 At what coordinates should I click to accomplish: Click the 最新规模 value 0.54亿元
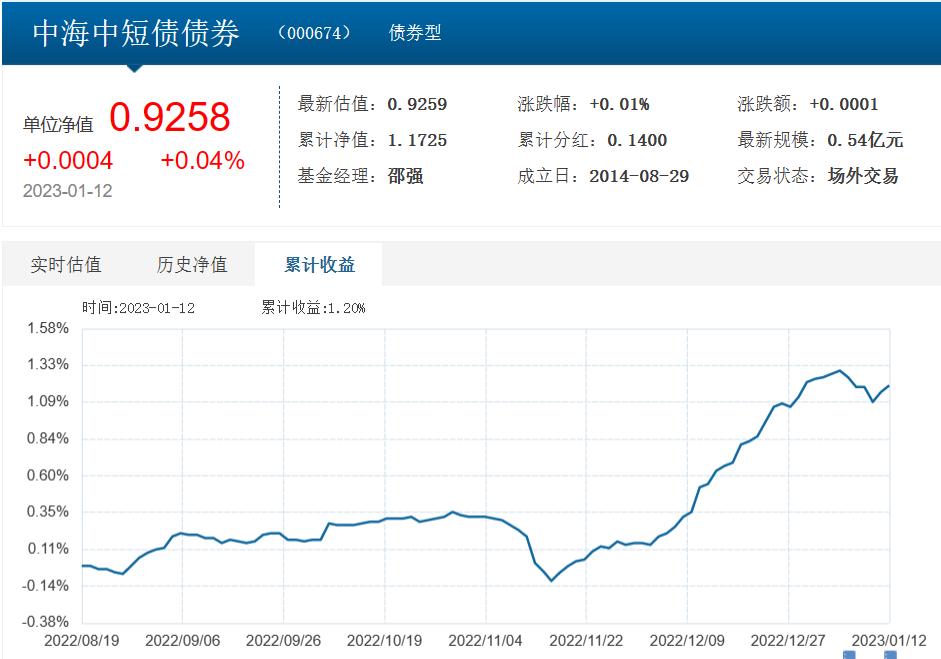pos(865,140)
